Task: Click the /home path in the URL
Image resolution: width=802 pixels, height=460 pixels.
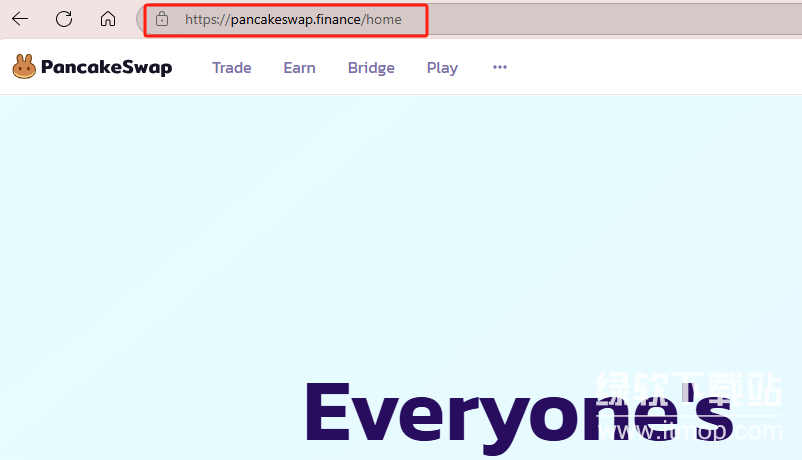Action: (382, 19)
